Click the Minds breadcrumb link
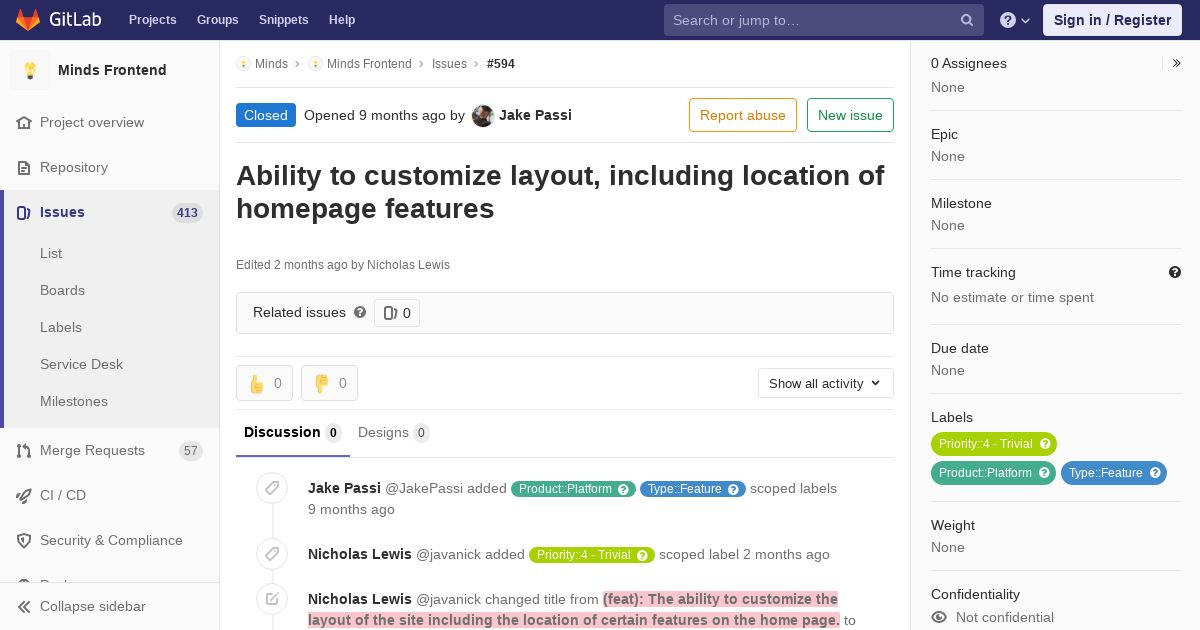 (271, 63)
